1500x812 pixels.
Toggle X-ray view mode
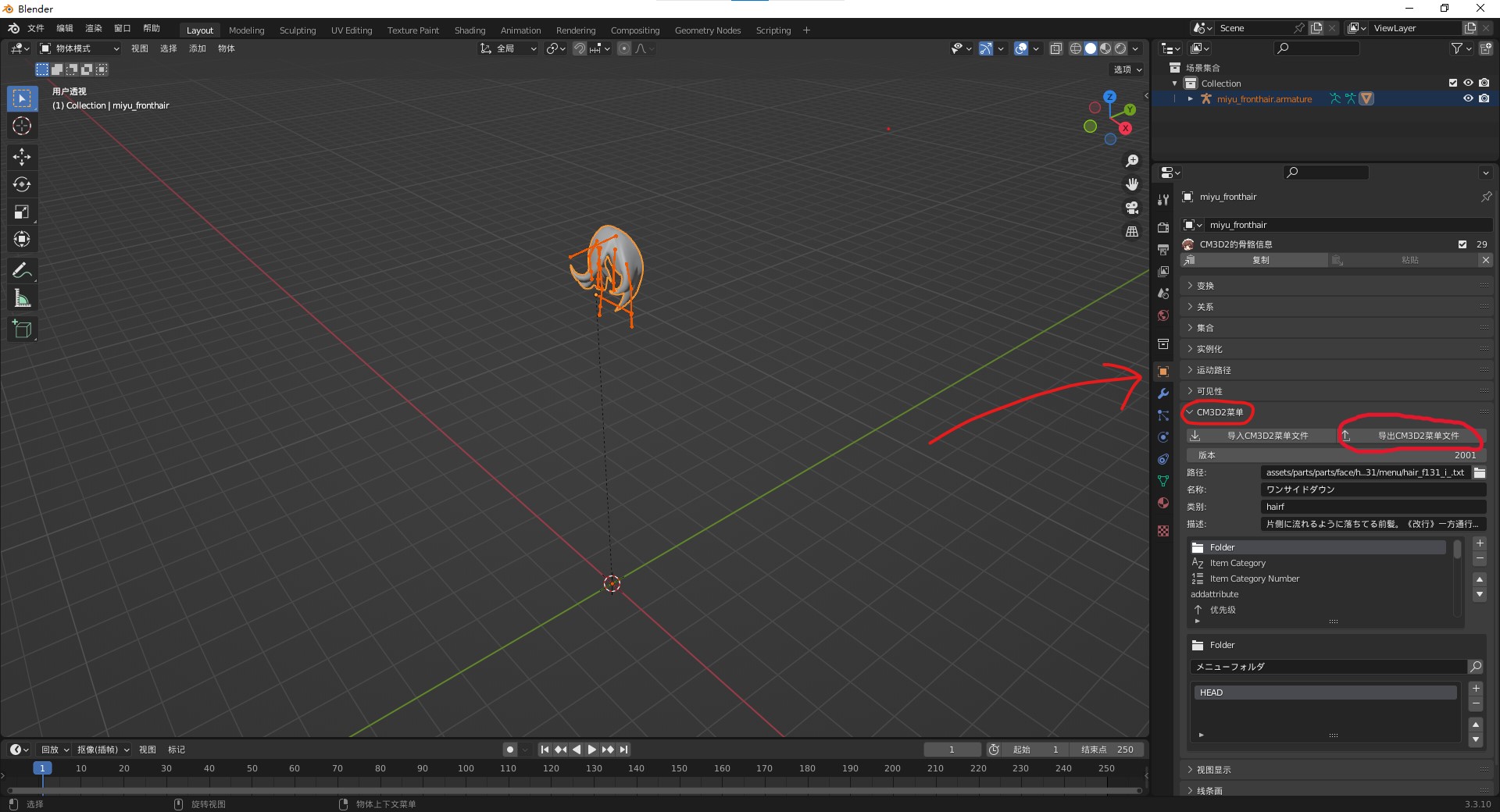pos(1055,48)
